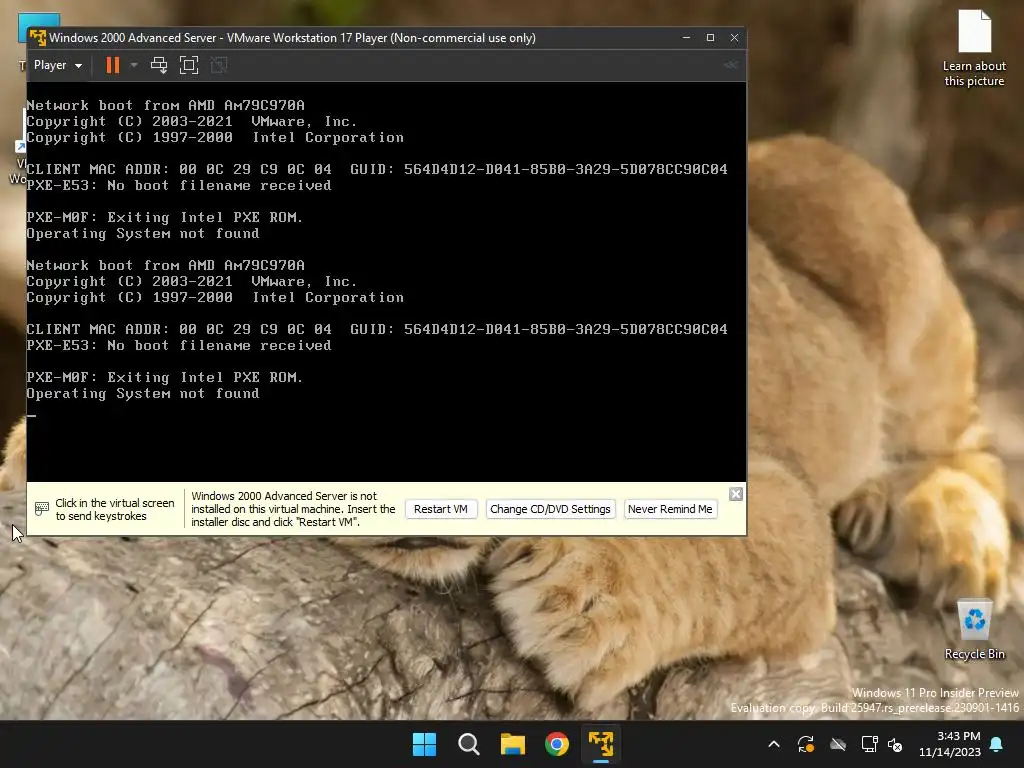The width and height of the screenshot is (1024, 768).
Task: Click the keyboard icon in the hint bar
Action: [x=42, y=509]
